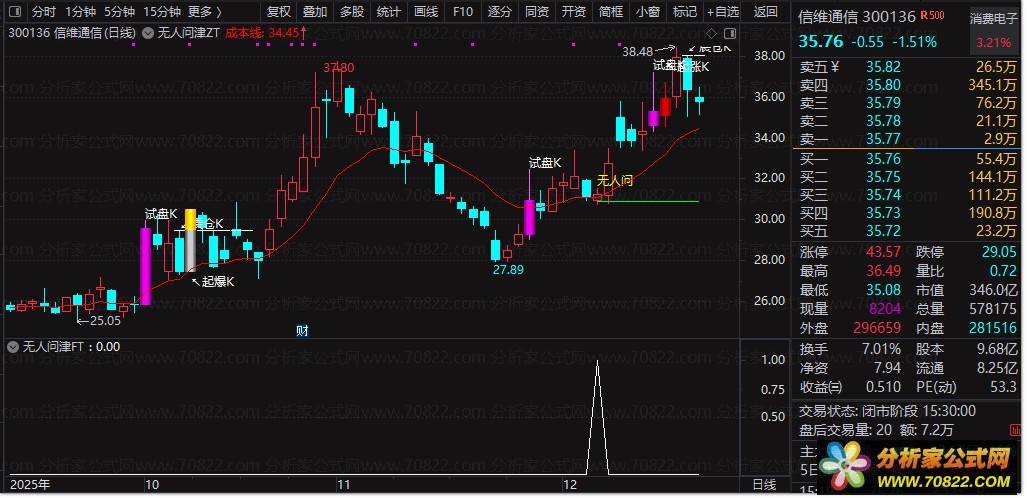Switch to the 分时 view
This screenshot has height=498, width=1027.
click(x=44, y=11)
